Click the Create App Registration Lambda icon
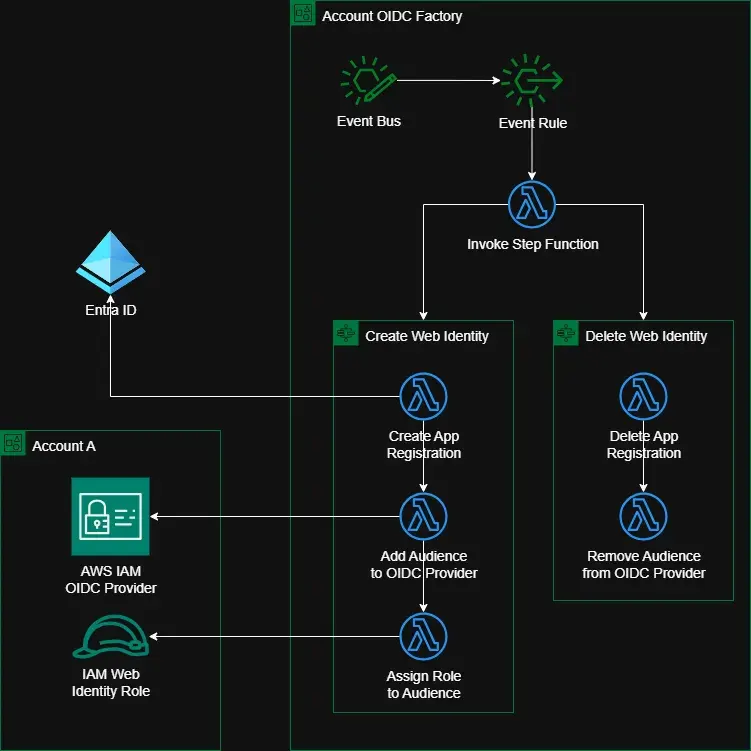The height and width of the screenshot is (751, 751). coord(423,397)
